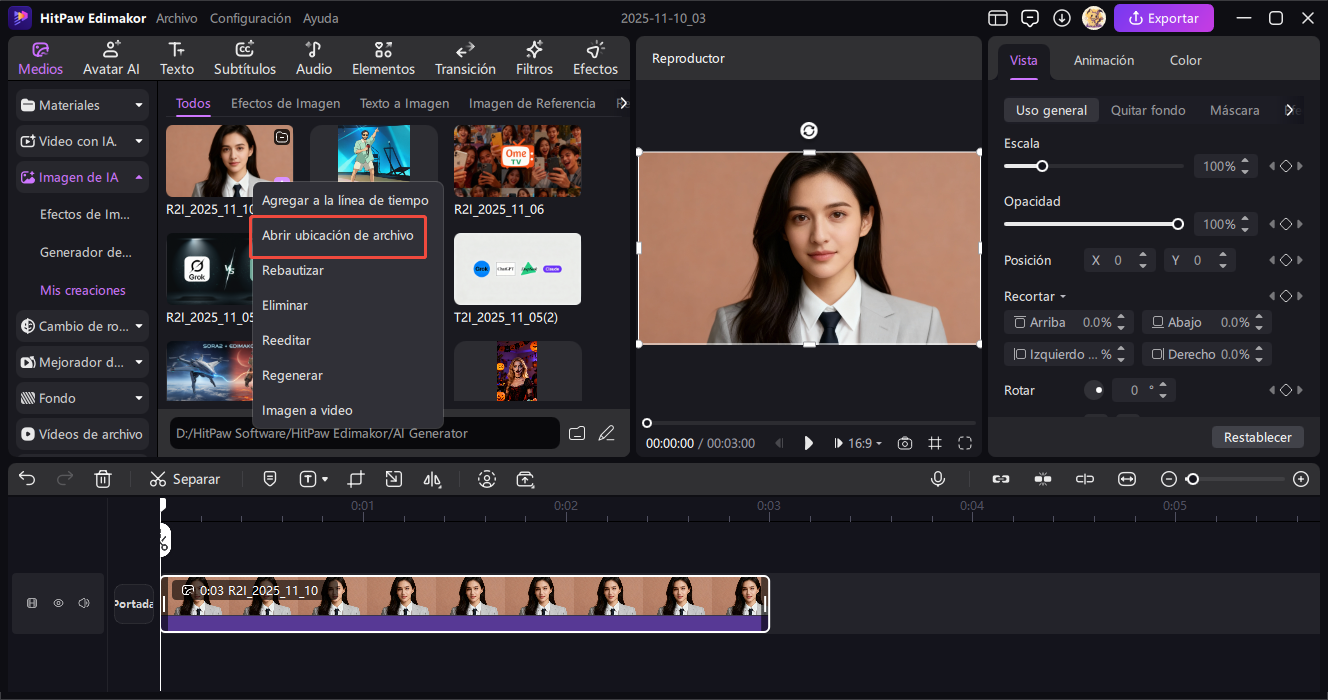Switch to the Animación tab

(1103, 60)
